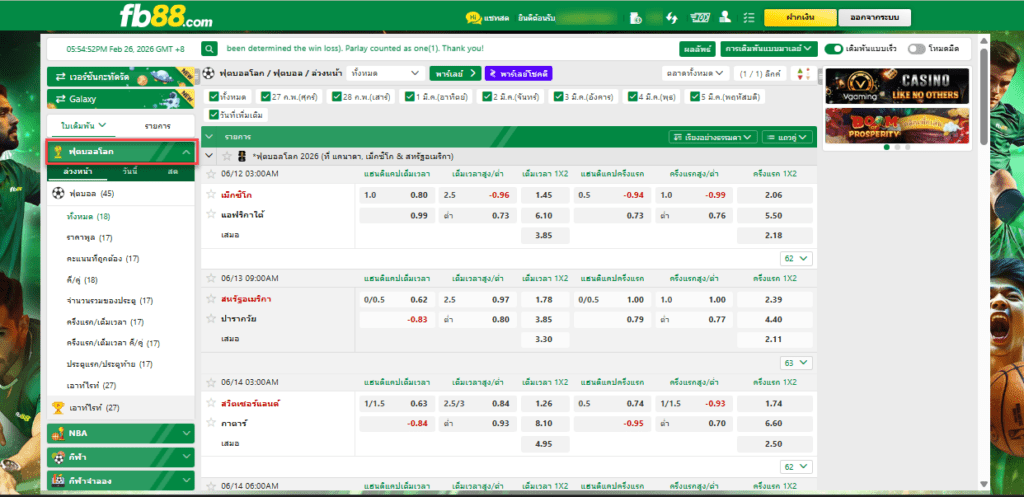The image size is (1024, 497).
Task: Open the การเดิมพันแบบมาเลย์ odds type dropdown
Action: tap(769, 49)
